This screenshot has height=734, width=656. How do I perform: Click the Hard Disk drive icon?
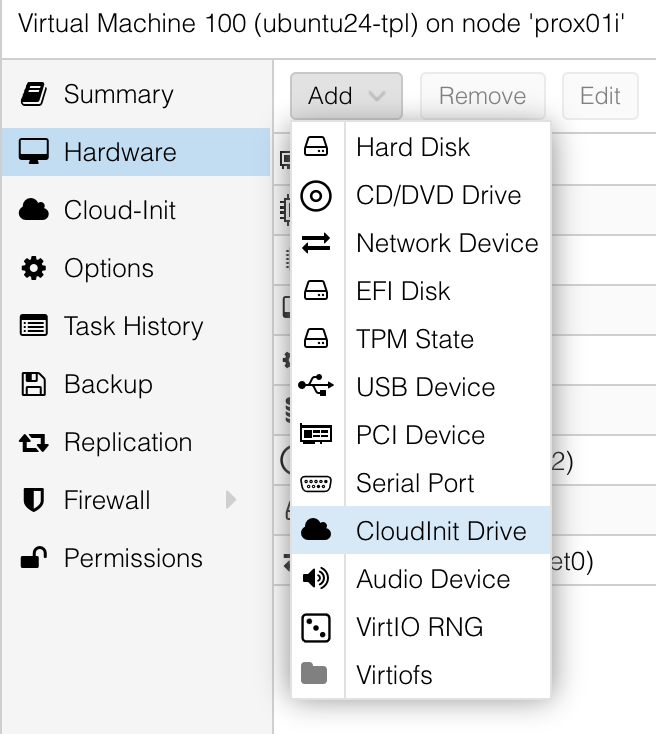pyautogui.click(x=316, y=147)
